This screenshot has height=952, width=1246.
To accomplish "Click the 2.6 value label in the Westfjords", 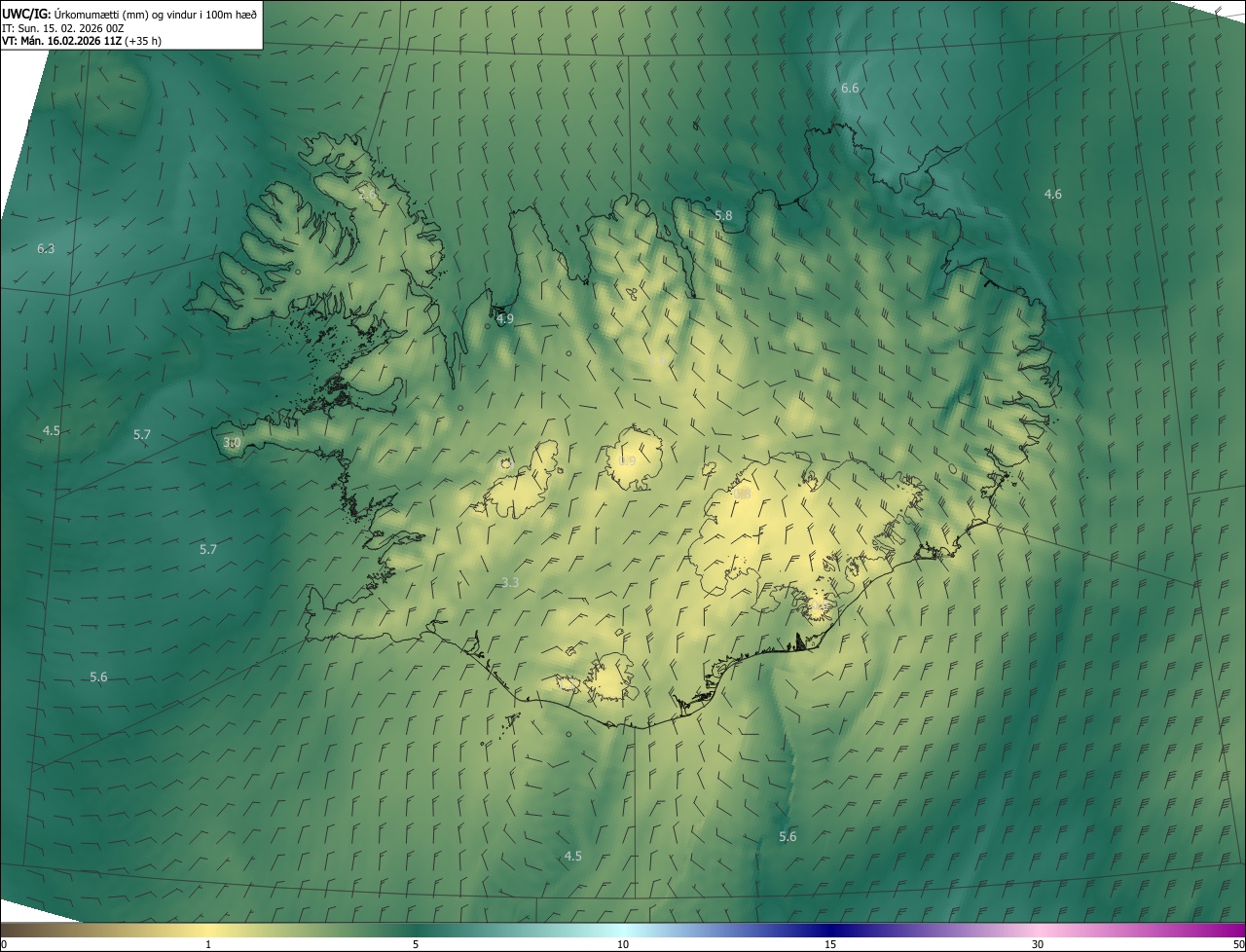I will [x=368, y=195].
